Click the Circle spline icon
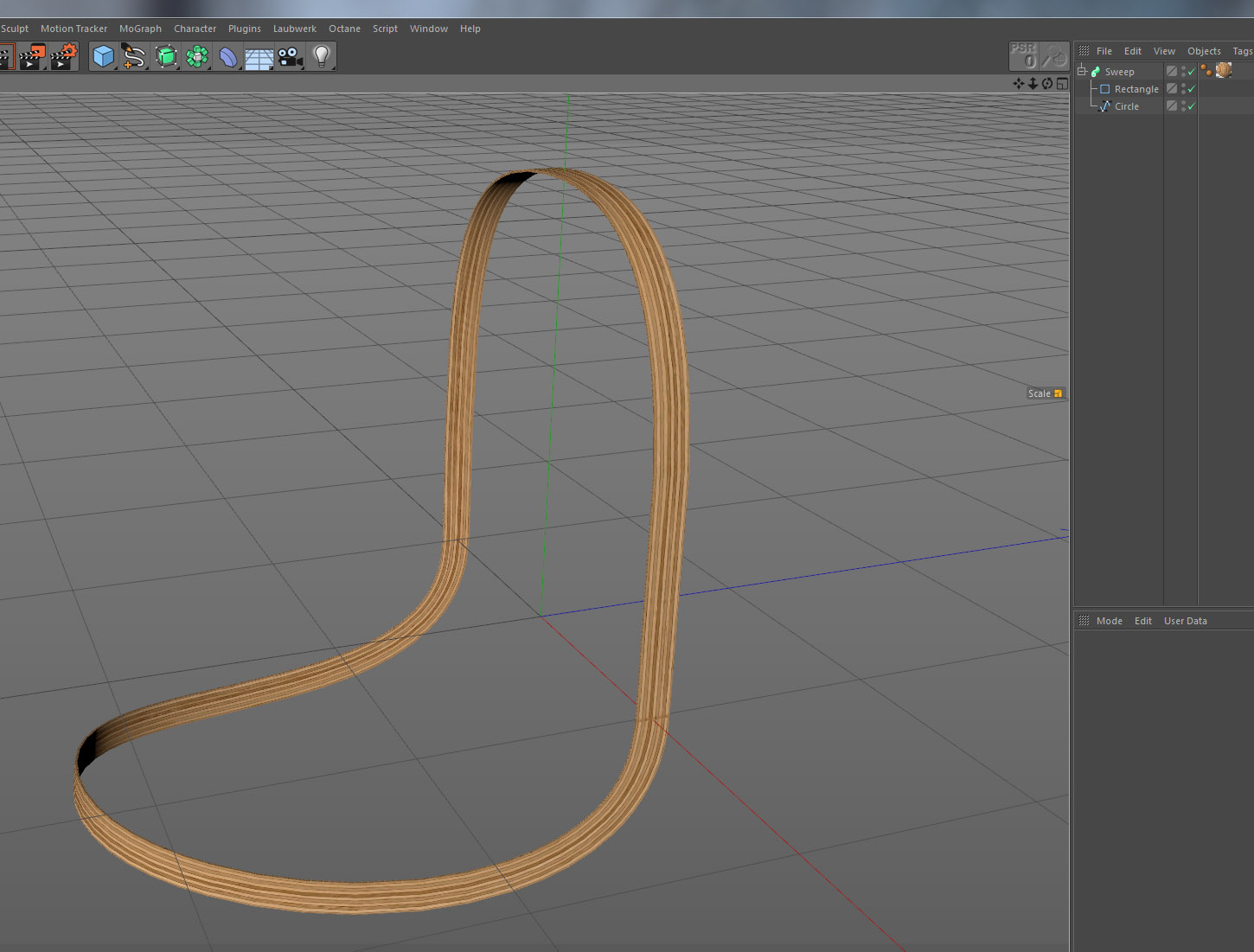 [x=1104, y=106]
